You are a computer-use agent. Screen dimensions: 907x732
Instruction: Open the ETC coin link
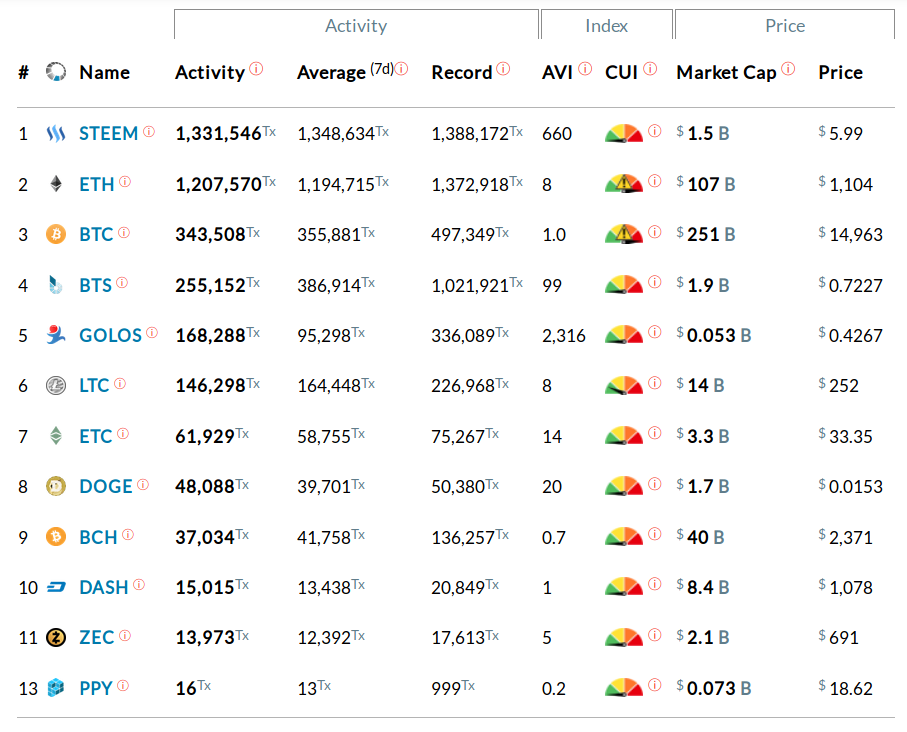tap(95, 436)
